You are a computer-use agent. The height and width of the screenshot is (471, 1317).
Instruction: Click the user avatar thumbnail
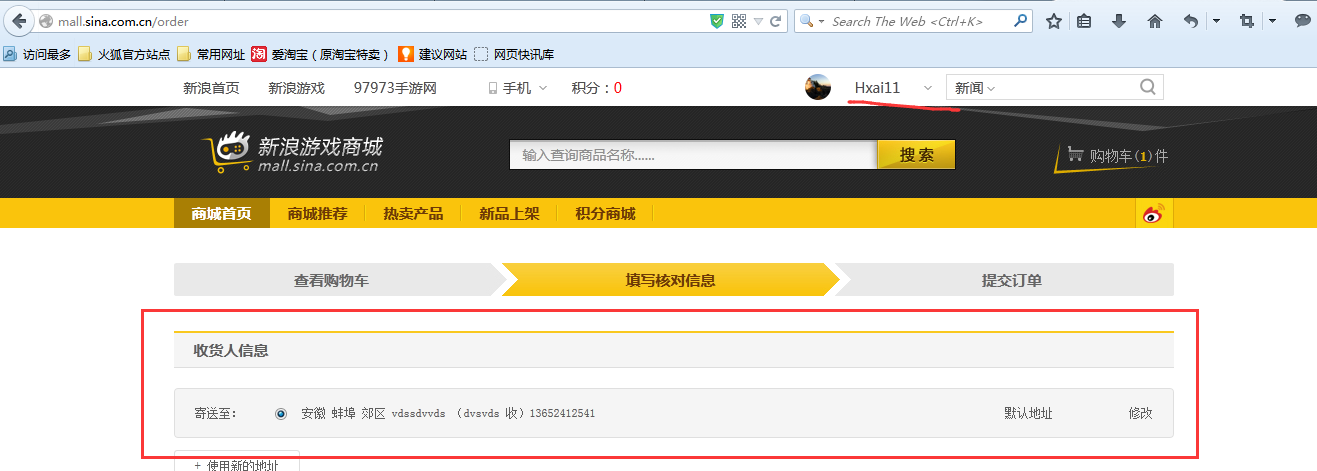coord(818,88)
